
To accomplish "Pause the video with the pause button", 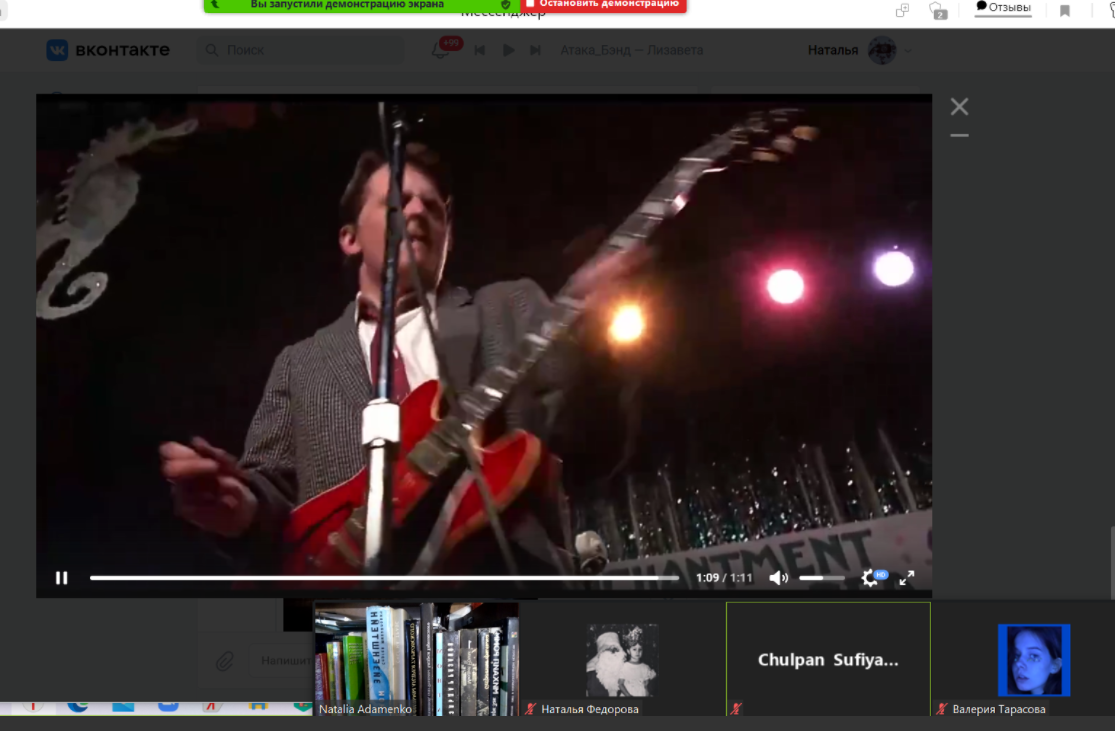I will click(x=62, y=578).
